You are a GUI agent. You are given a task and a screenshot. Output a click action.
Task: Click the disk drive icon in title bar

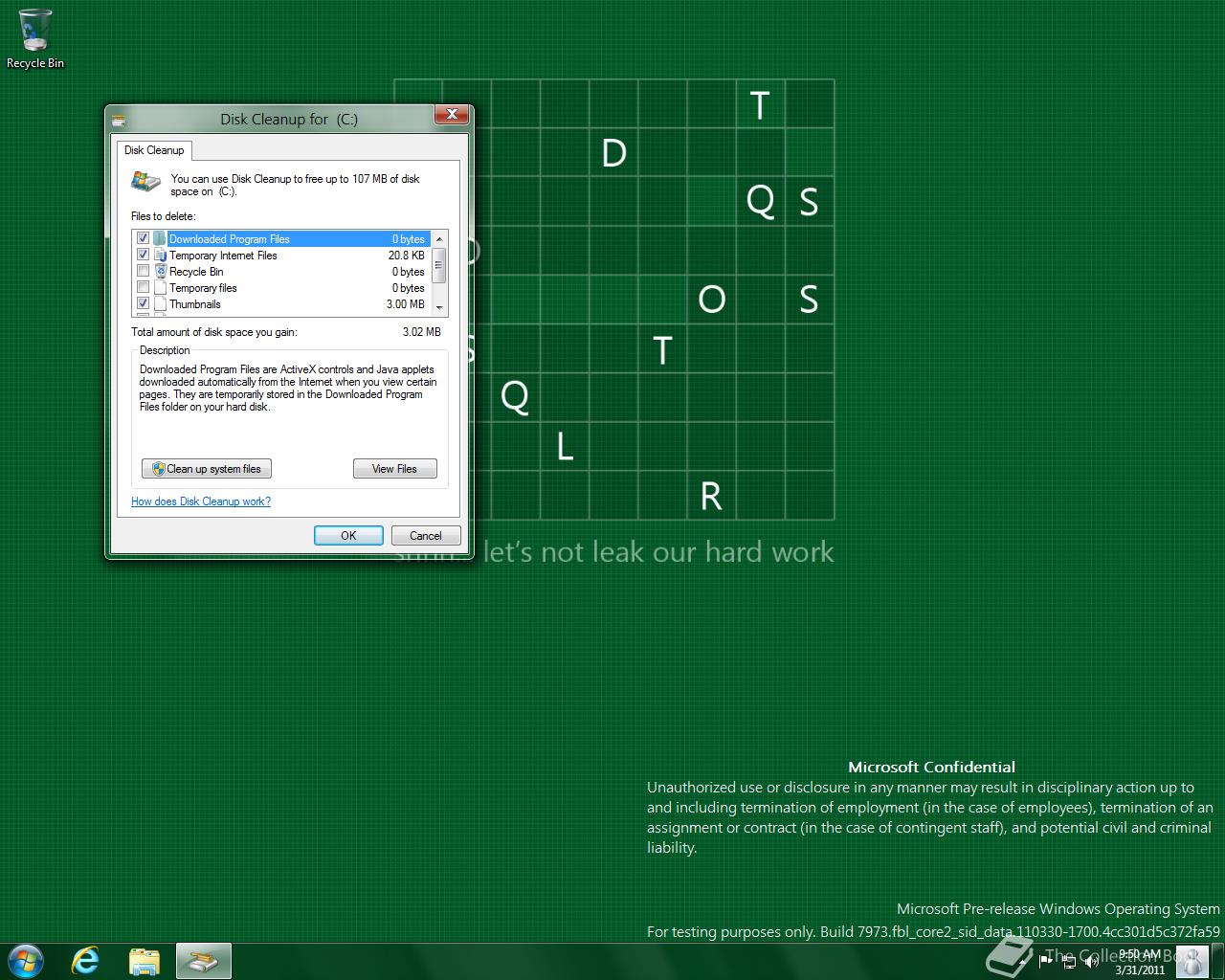pyautogui.click(x=120, y=120)
